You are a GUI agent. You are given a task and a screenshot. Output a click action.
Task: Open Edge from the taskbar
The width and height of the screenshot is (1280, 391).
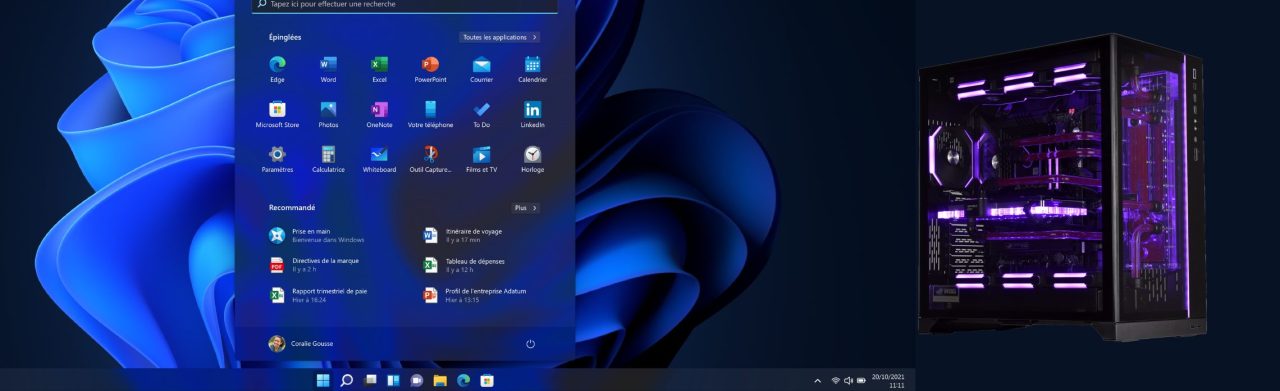pyautogui.click(x=463, y=380)
